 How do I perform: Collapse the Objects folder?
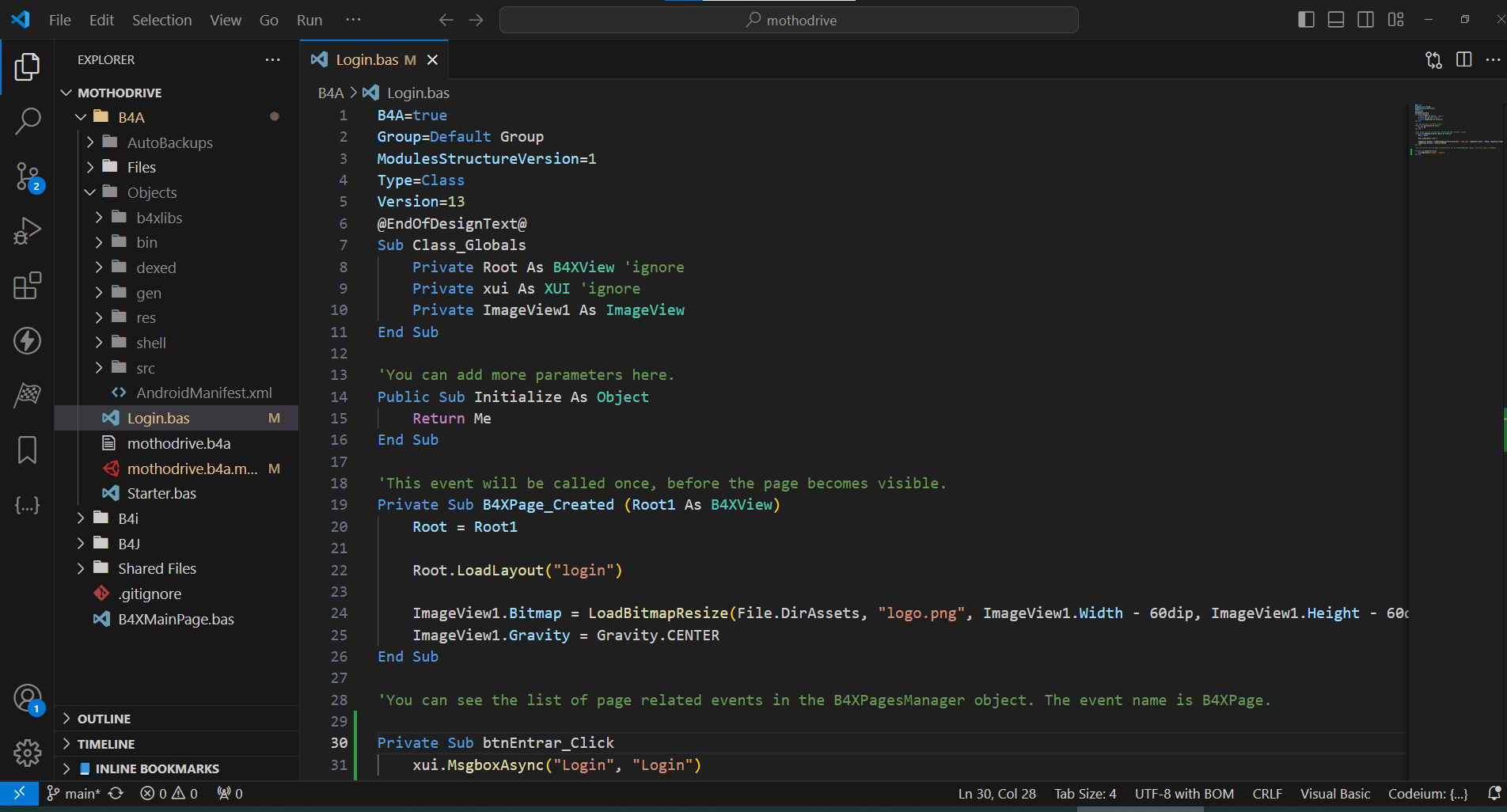click(178, 192)
